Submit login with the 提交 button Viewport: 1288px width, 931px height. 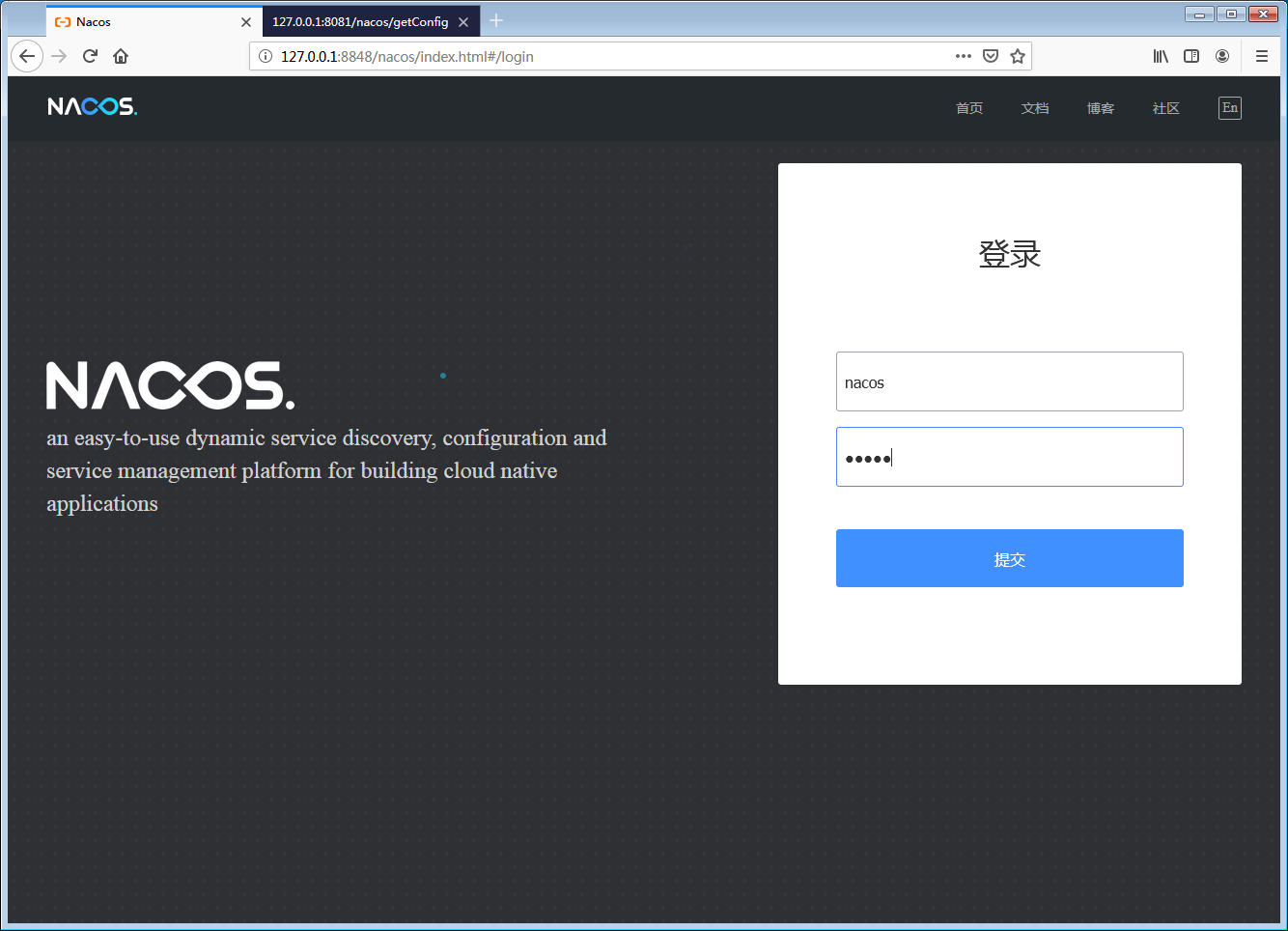tap(1010, 558)
